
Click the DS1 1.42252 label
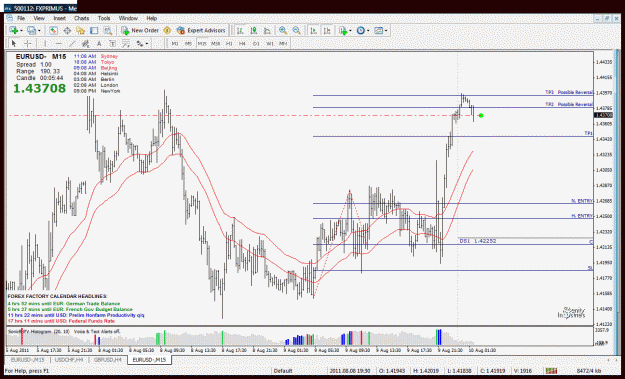point(478,241)
